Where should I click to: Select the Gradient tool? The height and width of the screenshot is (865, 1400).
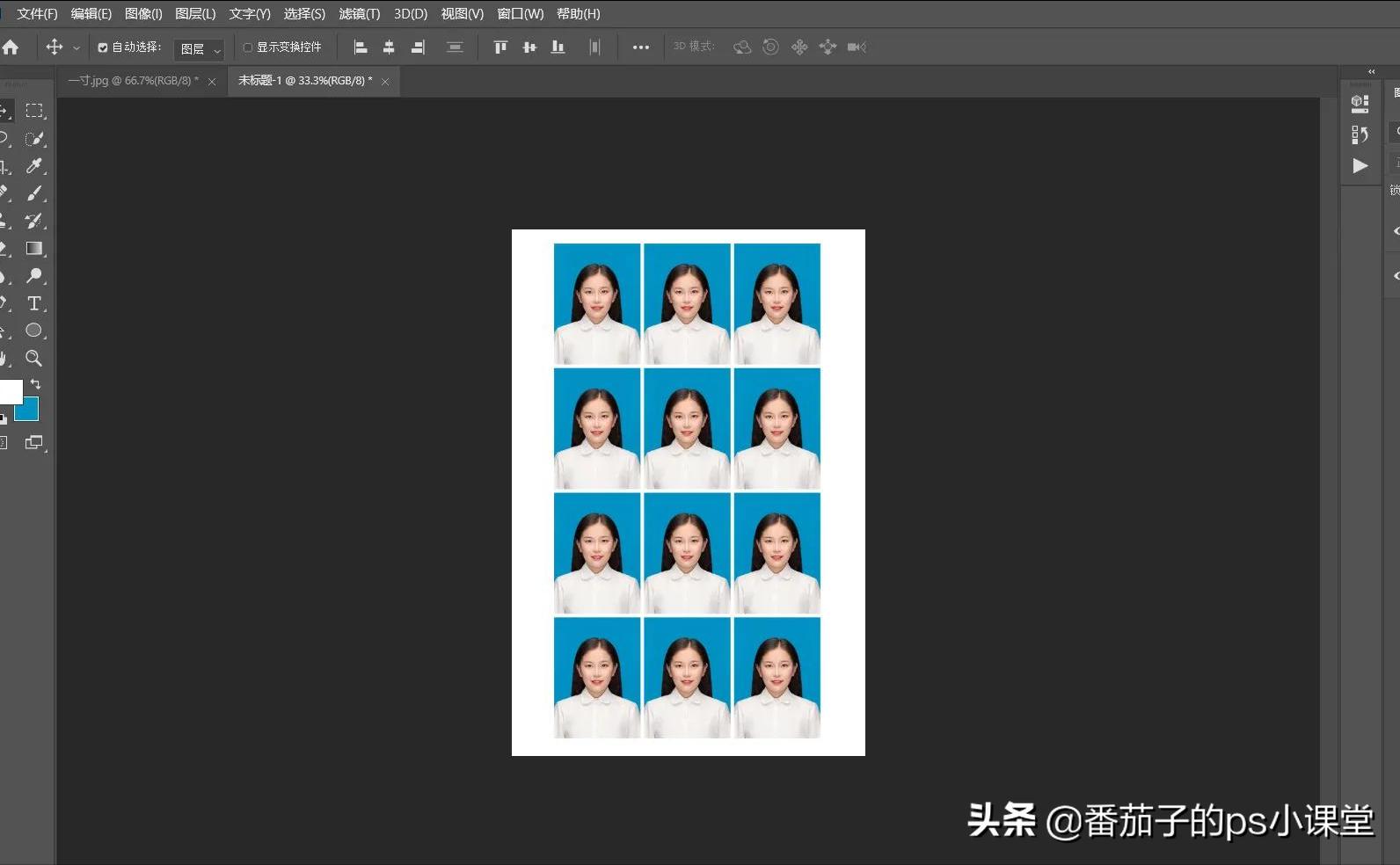pos(34,249)
